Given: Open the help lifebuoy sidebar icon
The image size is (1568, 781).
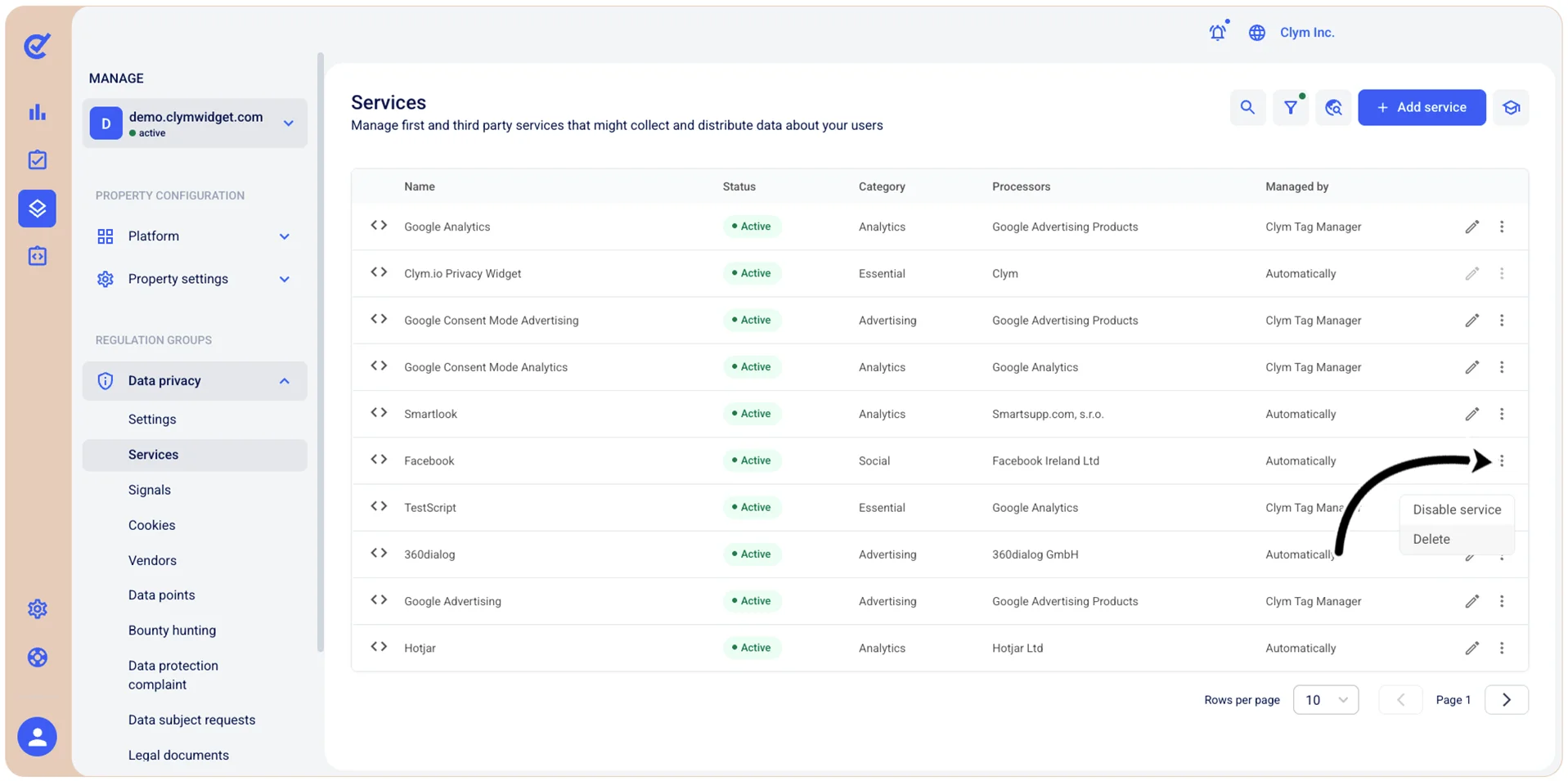Looking at the screenshot, I should coord(38,657).
